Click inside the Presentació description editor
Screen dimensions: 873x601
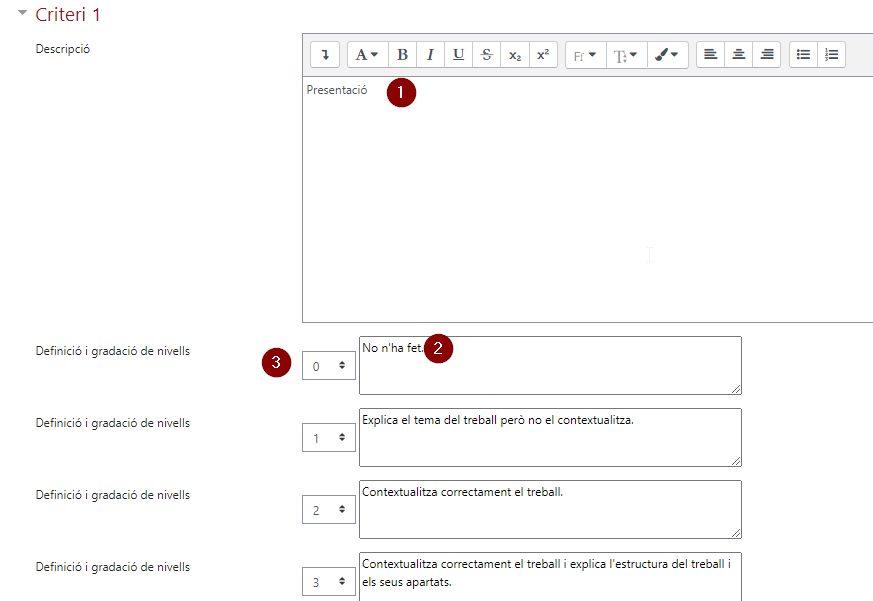point(587,199)
